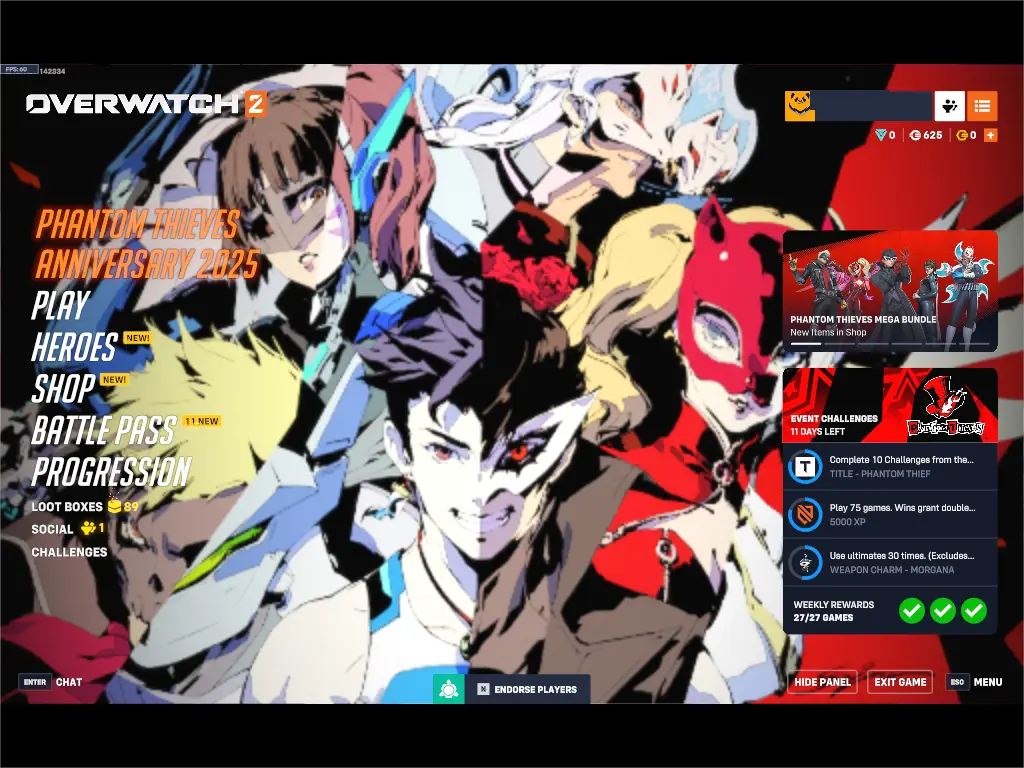Image resolution: width=1024 pixels, height=768 pixels.
Task: Click the Exit Game button
Action: [900, 682]
